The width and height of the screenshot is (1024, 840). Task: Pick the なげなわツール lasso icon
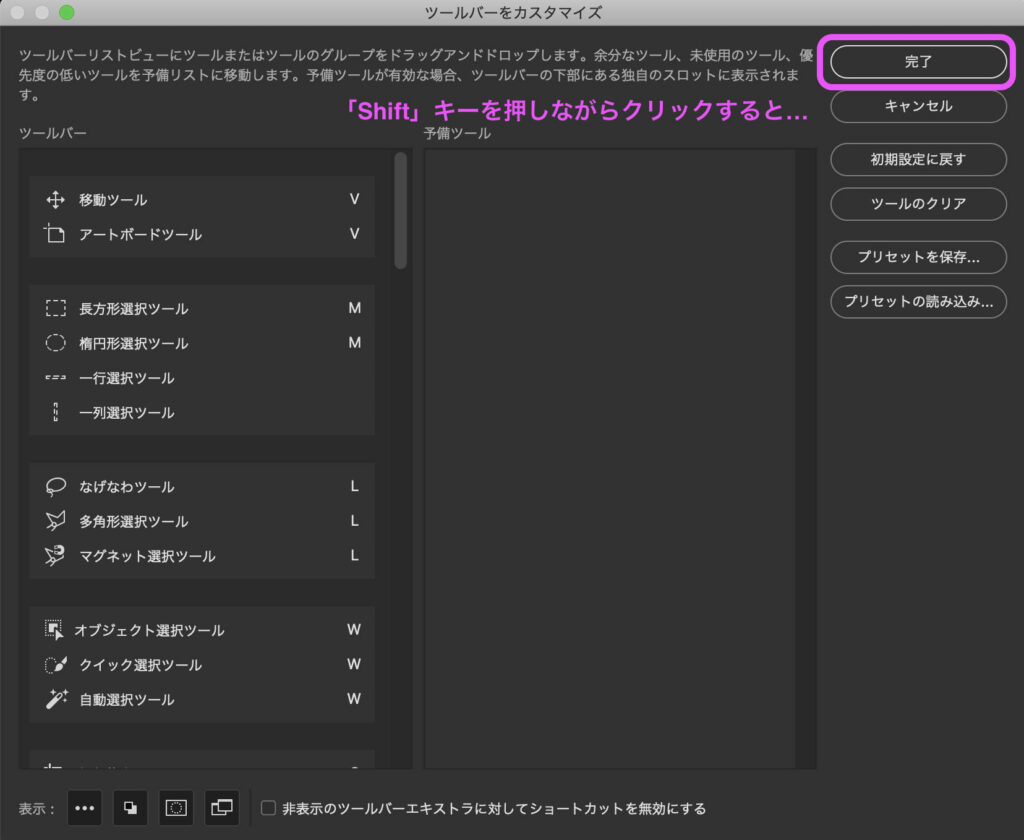[55, 487]
